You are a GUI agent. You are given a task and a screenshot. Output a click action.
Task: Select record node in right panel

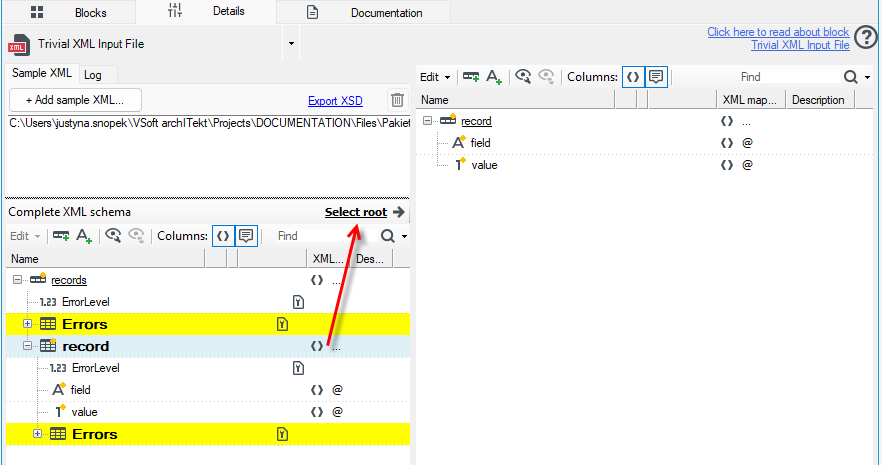(x=476, y=121)
